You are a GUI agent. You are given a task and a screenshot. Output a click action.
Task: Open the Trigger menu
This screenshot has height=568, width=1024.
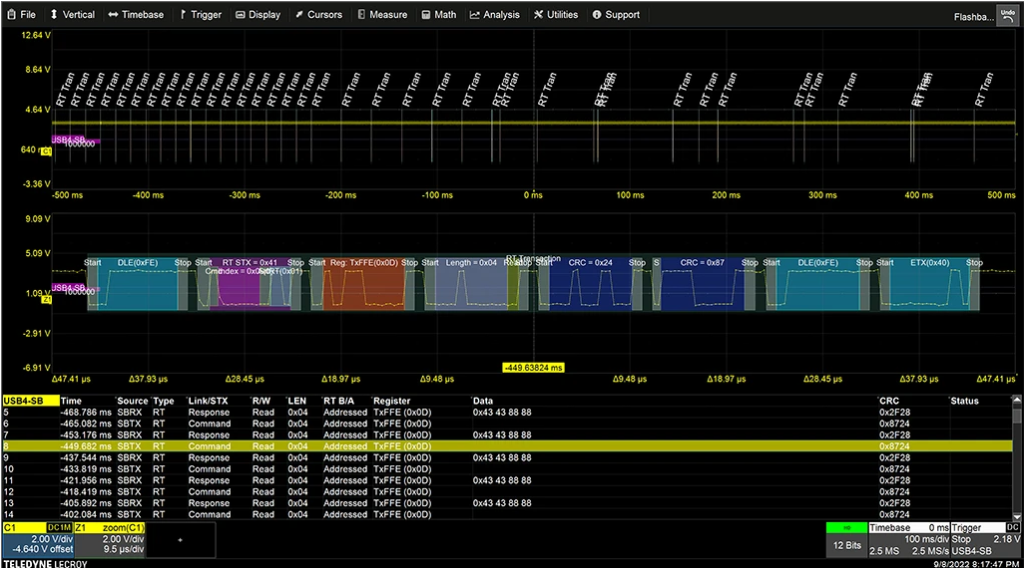pos(200,14)
